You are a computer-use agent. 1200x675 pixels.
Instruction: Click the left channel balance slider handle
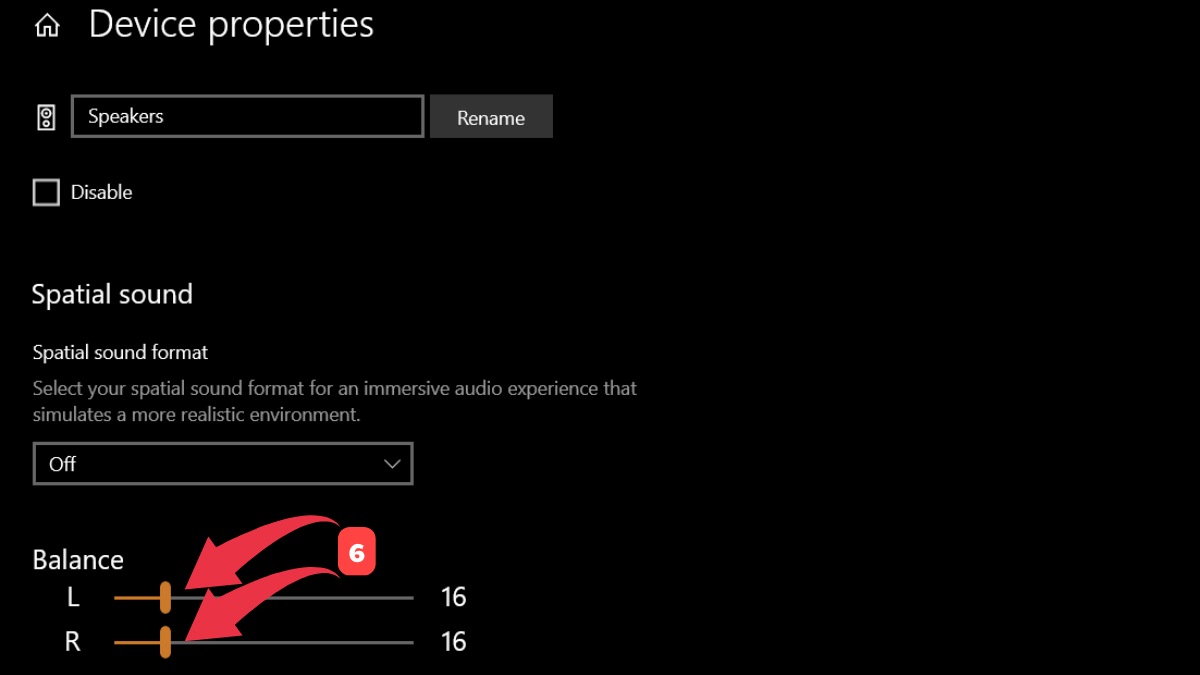(165, 598)
